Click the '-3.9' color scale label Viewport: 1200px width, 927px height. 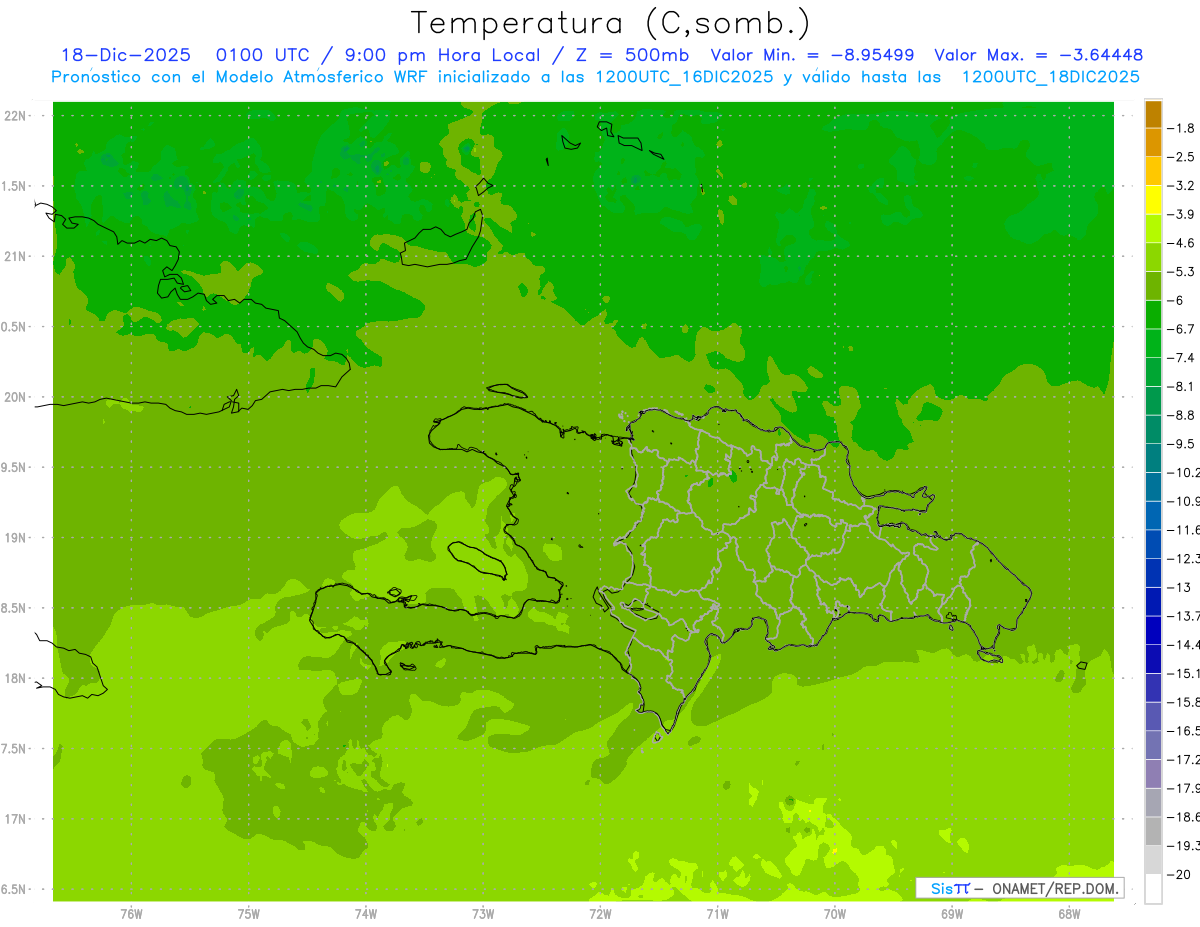pos(1182,214)
